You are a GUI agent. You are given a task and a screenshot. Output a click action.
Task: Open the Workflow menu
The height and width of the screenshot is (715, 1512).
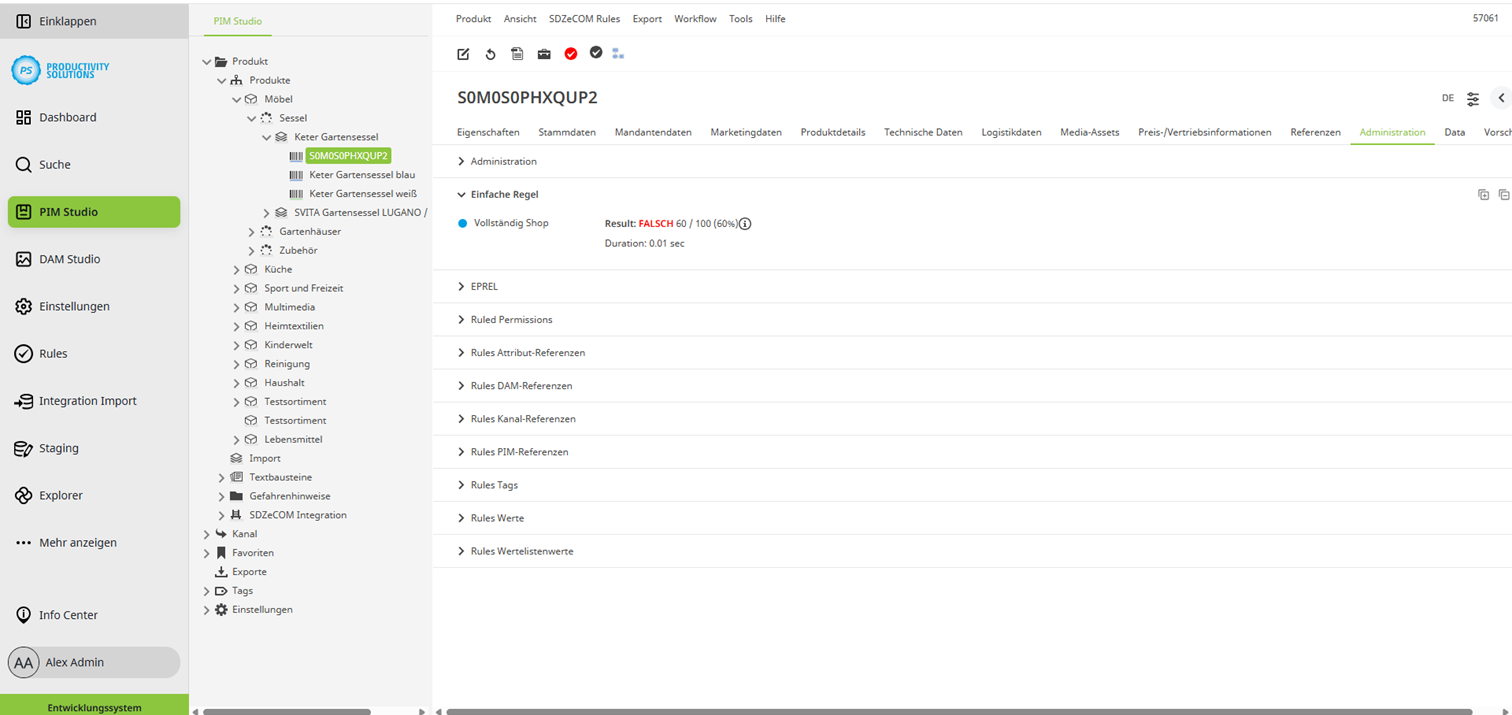point(695,18)
